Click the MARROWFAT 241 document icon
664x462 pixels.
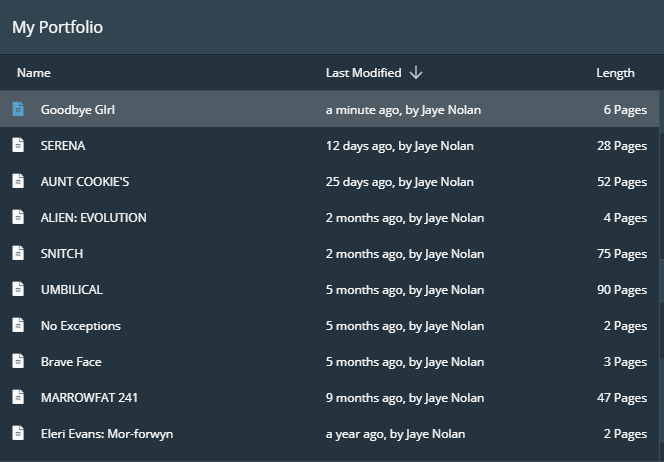pyautogui.click(x=18, y=397)
